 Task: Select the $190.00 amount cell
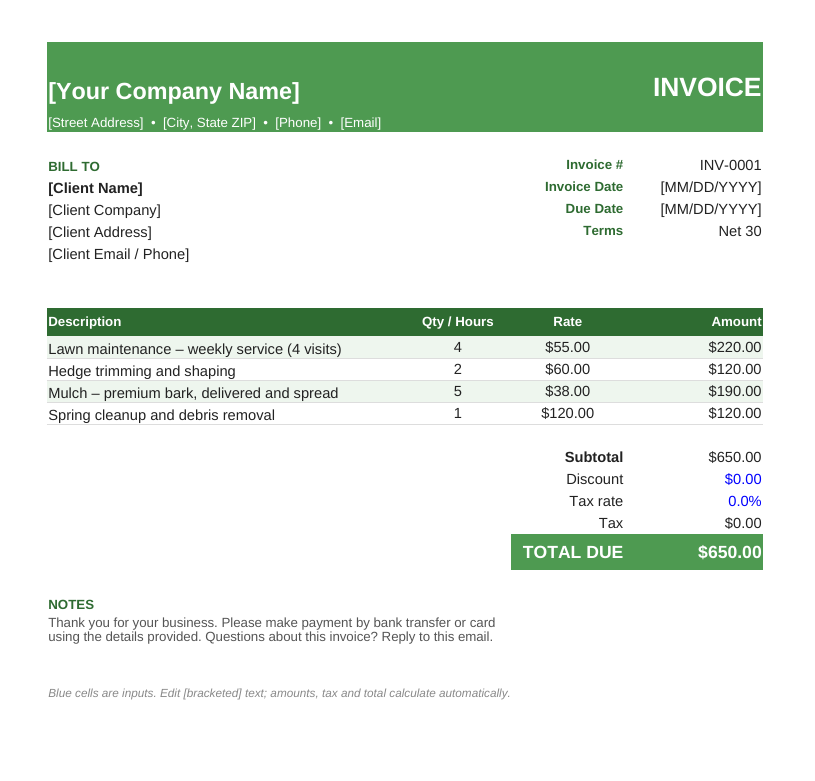pos(734,391)
